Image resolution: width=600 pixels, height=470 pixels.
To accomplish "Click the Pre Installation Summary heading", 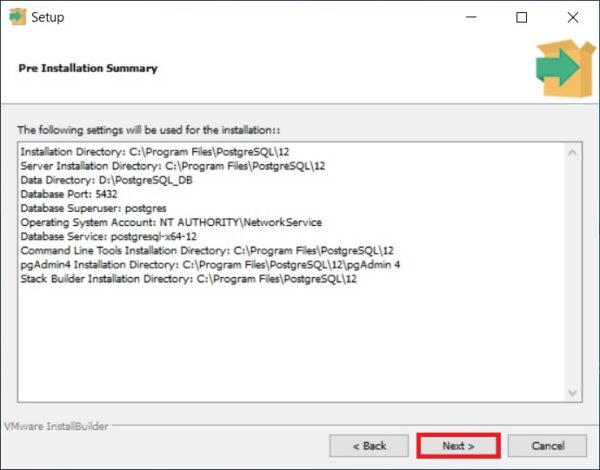I will tap(88, 68).
